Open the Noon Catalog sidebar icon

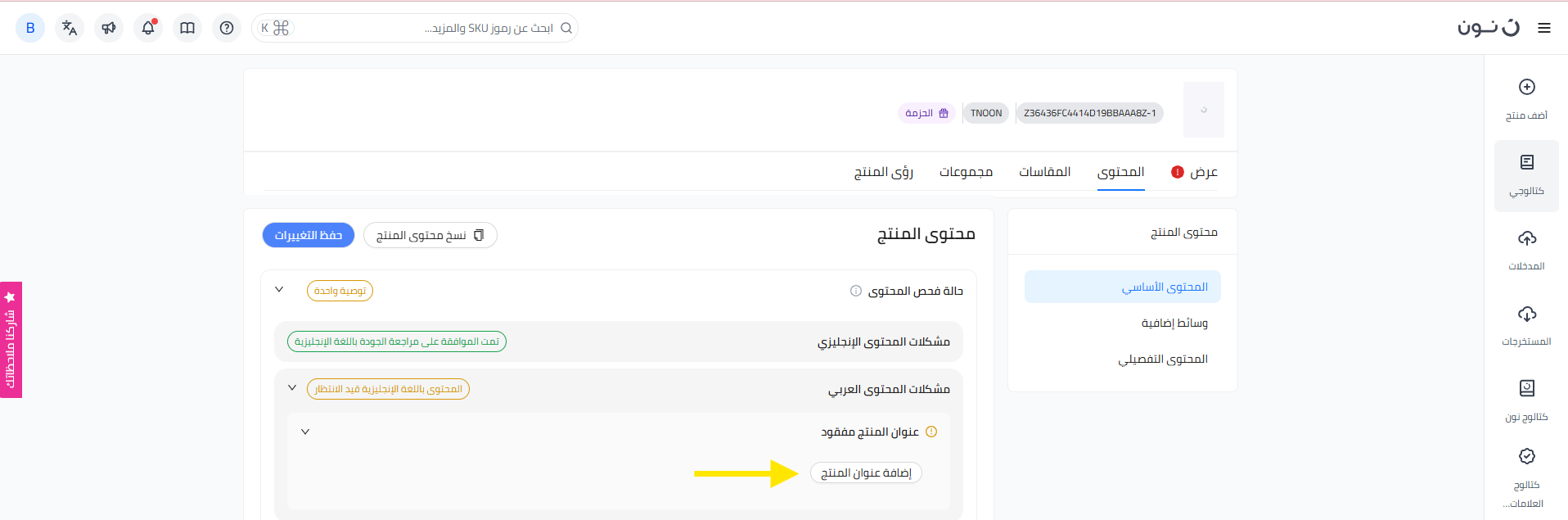[x=1526, y=388]
